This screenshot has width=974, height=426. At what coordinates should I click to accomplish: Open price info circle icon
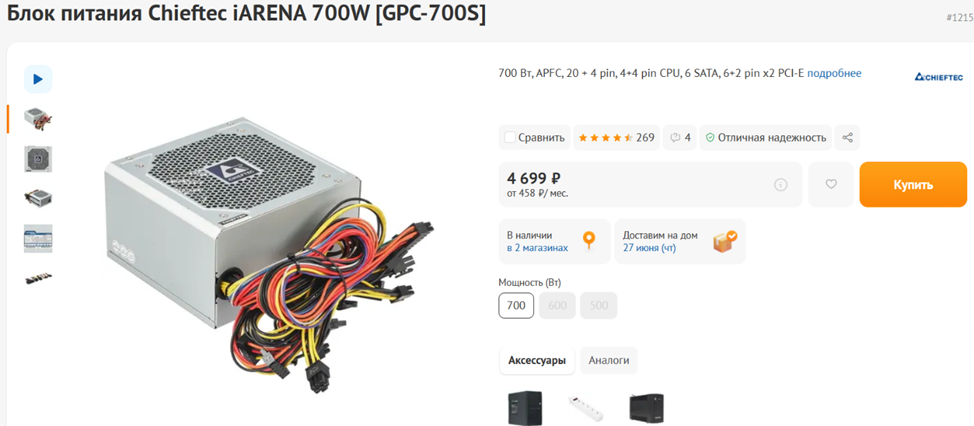pos(781,184)
